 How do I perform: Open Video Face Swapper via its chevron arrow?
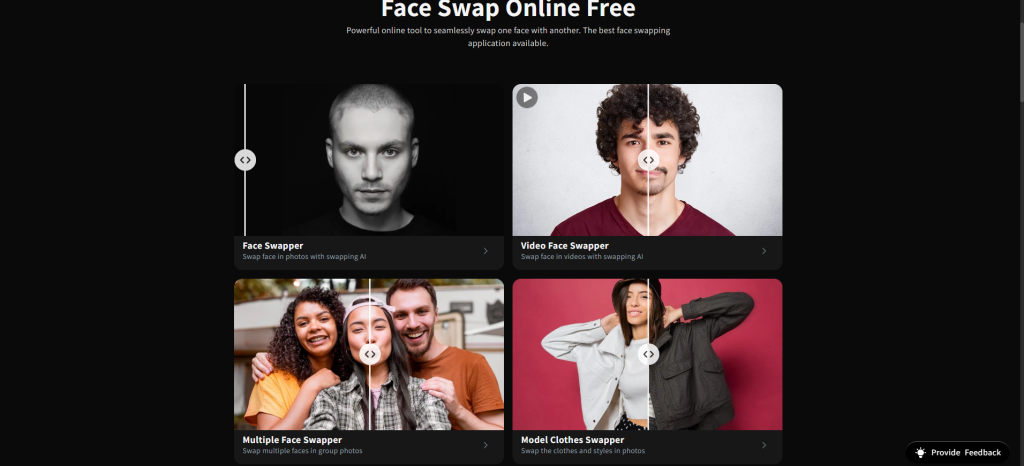(x=763, y=251)
